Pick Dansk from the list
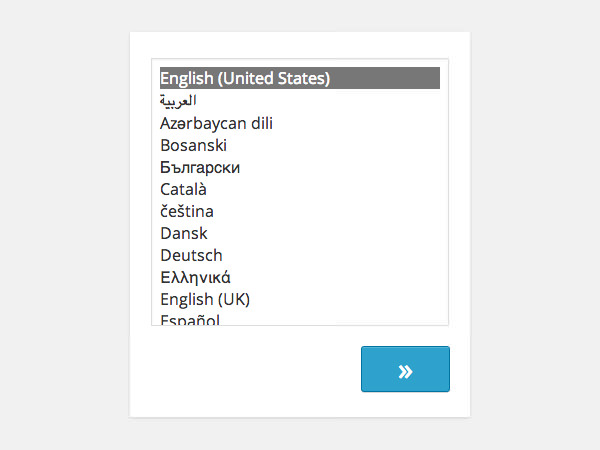This screenshot has height=450, width=600. (183, 233)
